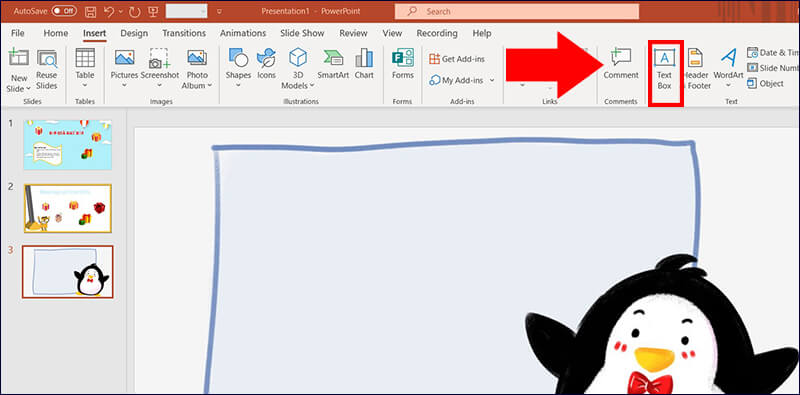The height and width of the screenshot is (395, 800).
Task: Click the Search box
Action: coord(517,11)
